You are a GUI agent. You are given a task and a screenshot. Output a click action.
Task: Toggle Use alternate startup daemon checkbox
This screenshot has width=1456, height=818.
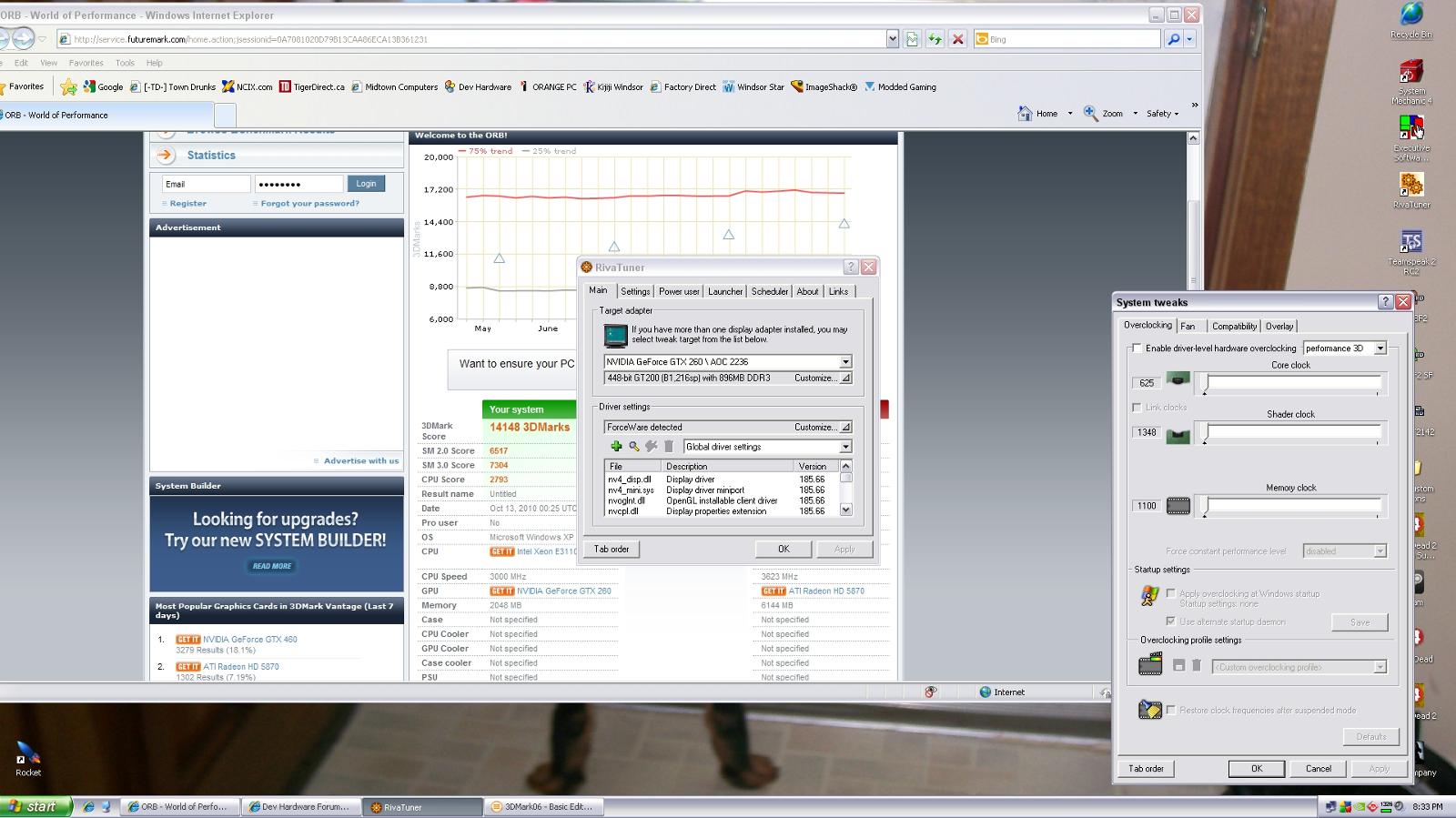[x=1171, y=621]
